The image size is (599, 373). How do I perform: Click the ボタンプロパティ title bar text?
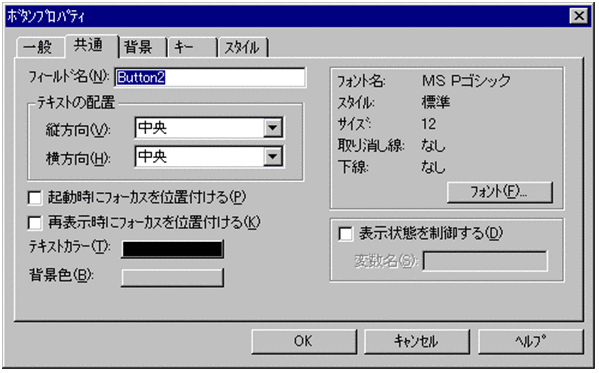[46, 16]
